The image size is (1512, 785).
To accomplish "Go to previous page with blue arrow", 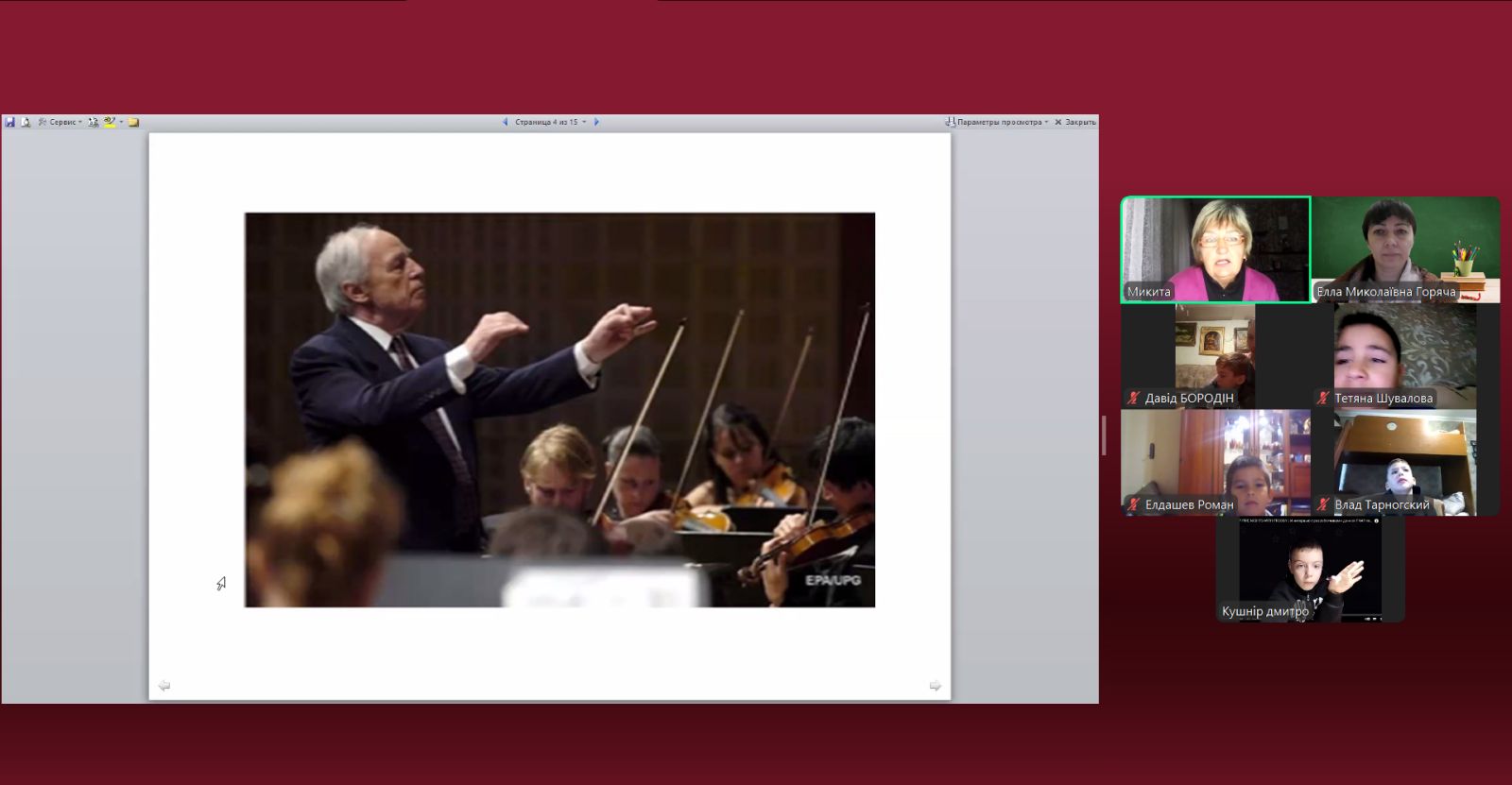I will click(505, 122).
